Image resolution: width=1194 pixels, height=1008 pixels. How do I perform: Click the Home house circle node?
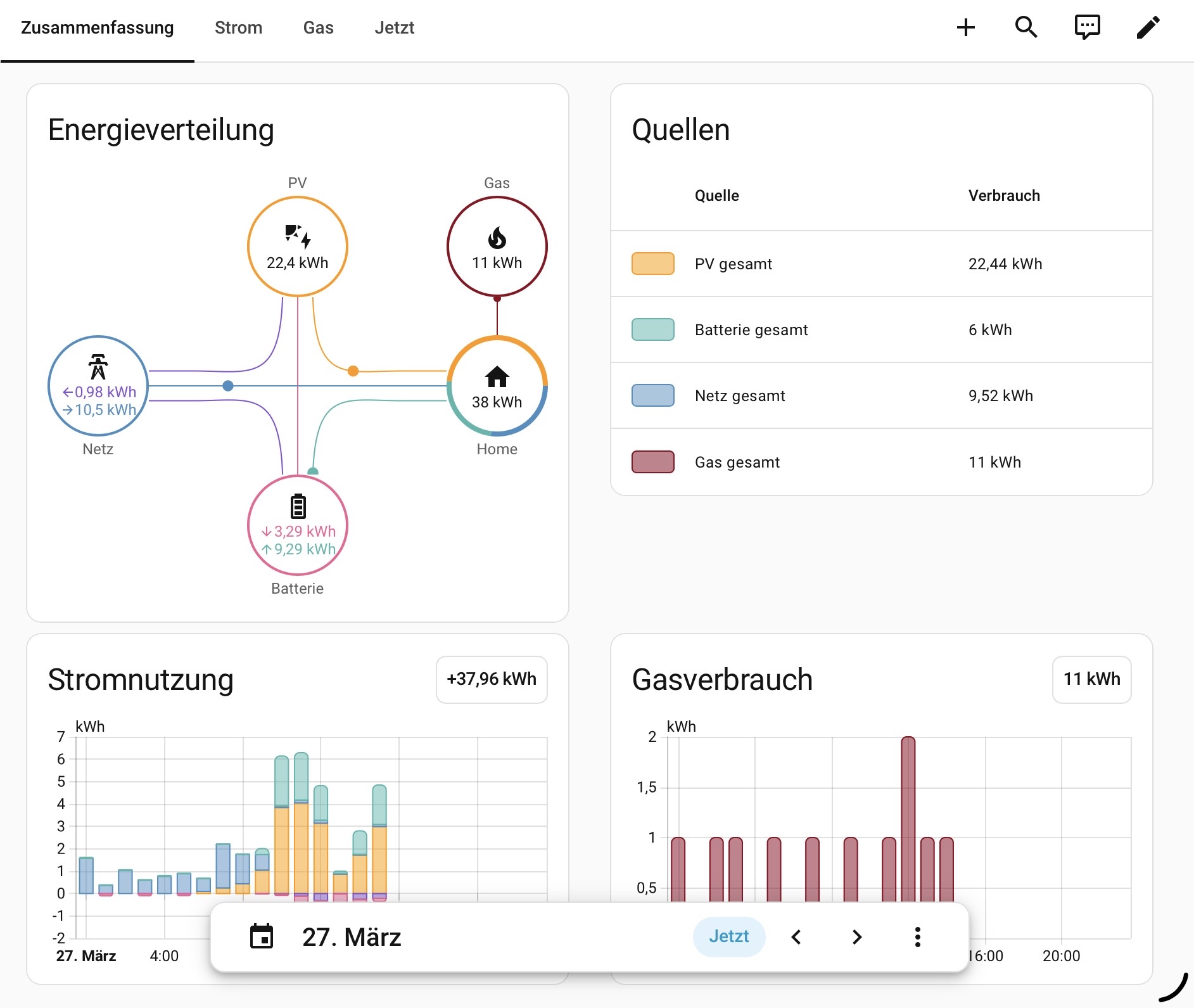(497, 386)
